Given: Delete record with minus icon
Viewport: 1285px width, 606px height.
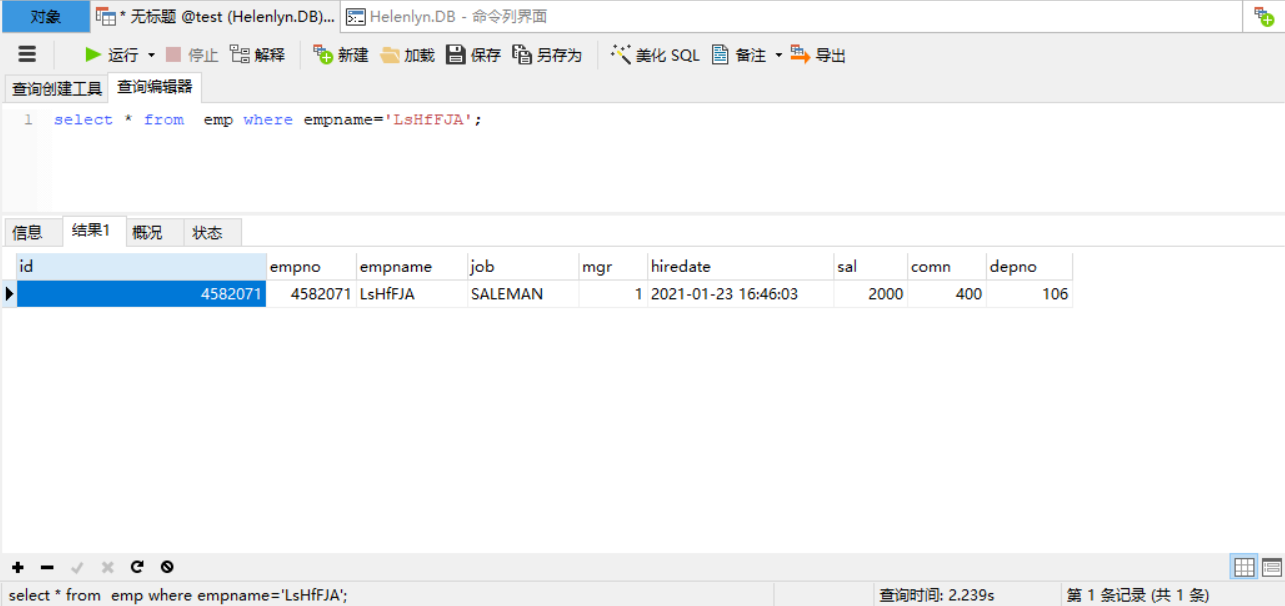Looking at the screenshot, I should point(47,567).
